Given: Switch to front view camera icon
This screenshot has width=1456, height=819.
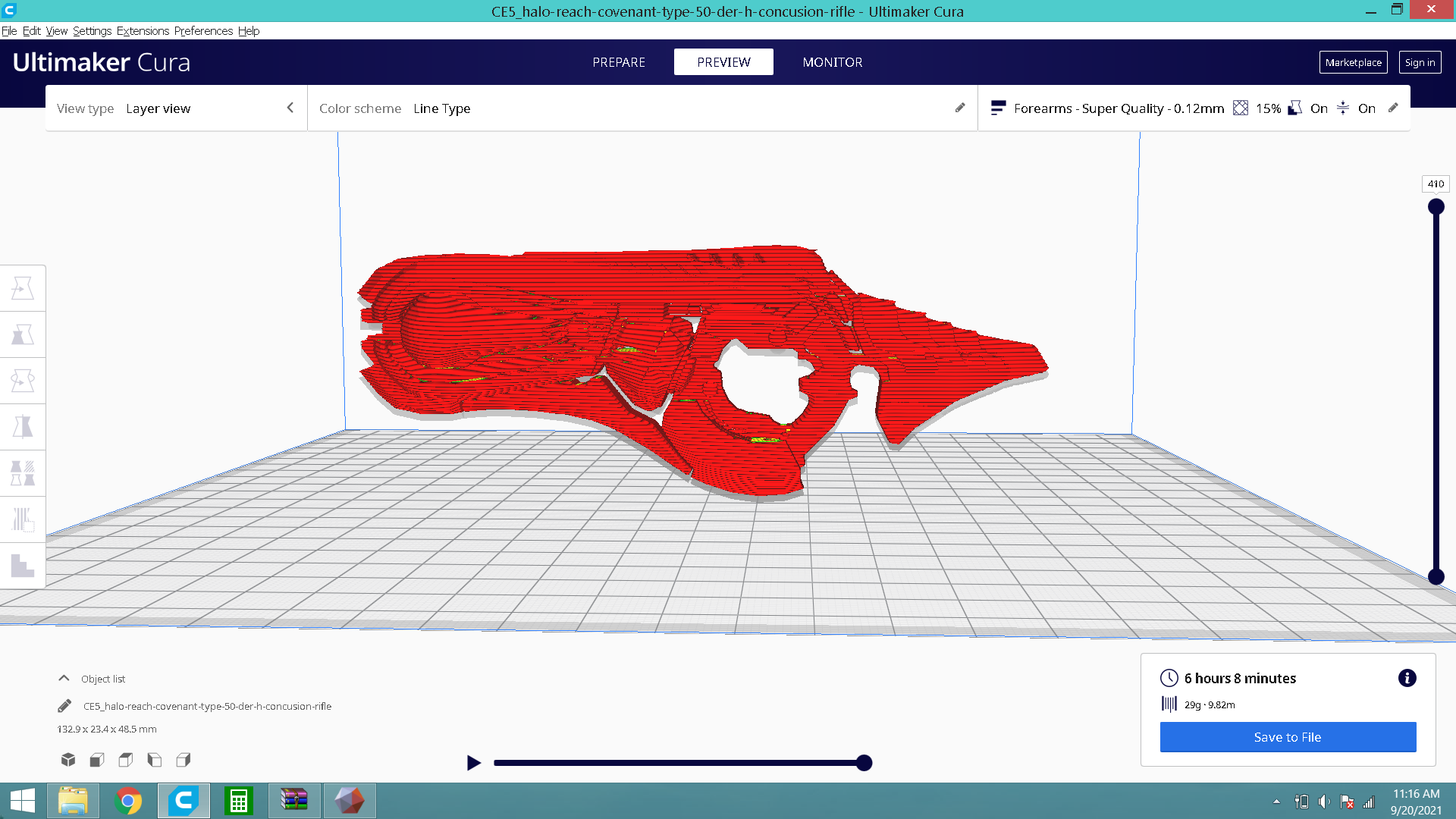Looking at the screenshot, I should click(x=97, y=759).
